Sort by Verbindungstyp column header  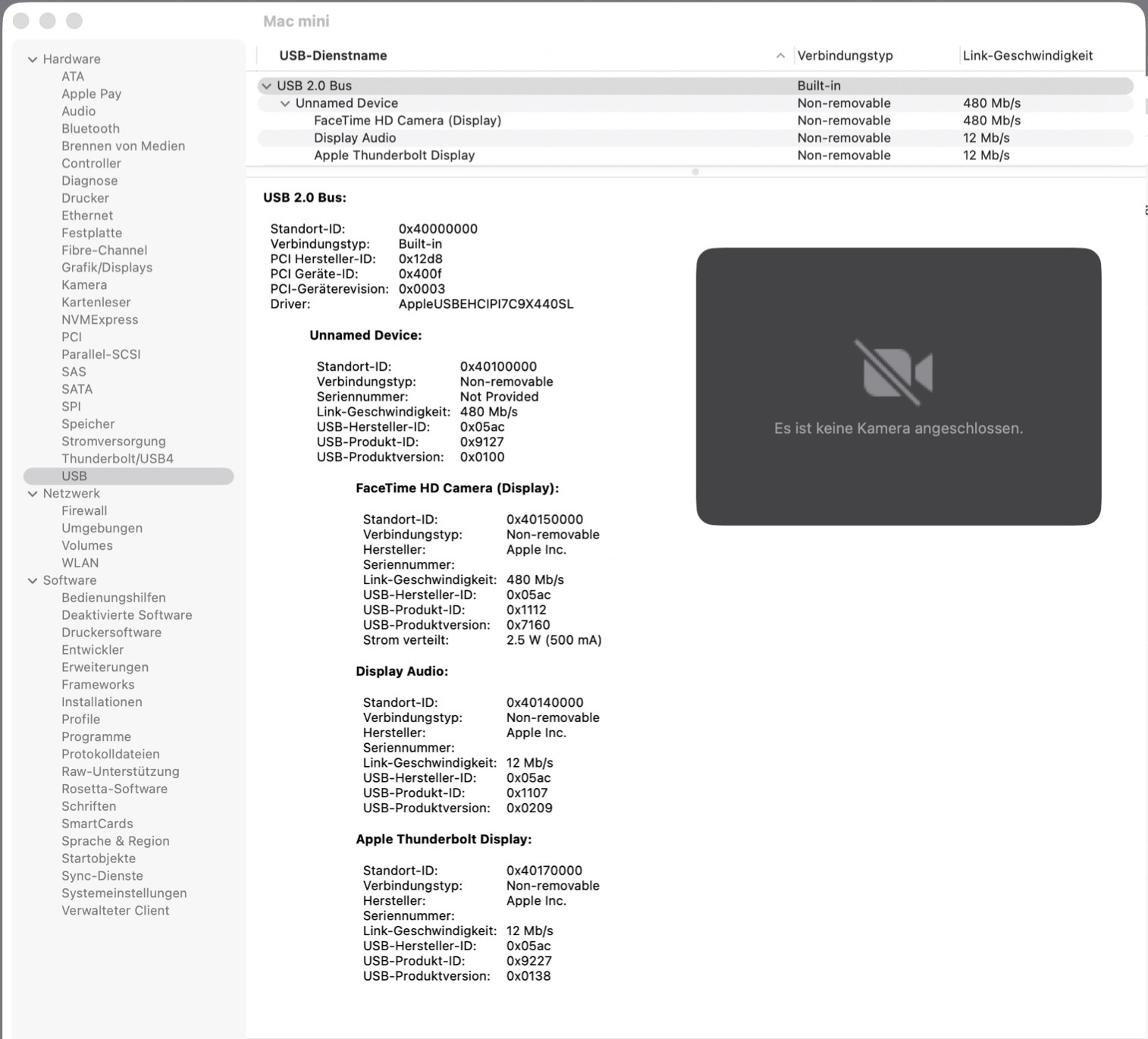pyautogui.click(x=845, y=56)
